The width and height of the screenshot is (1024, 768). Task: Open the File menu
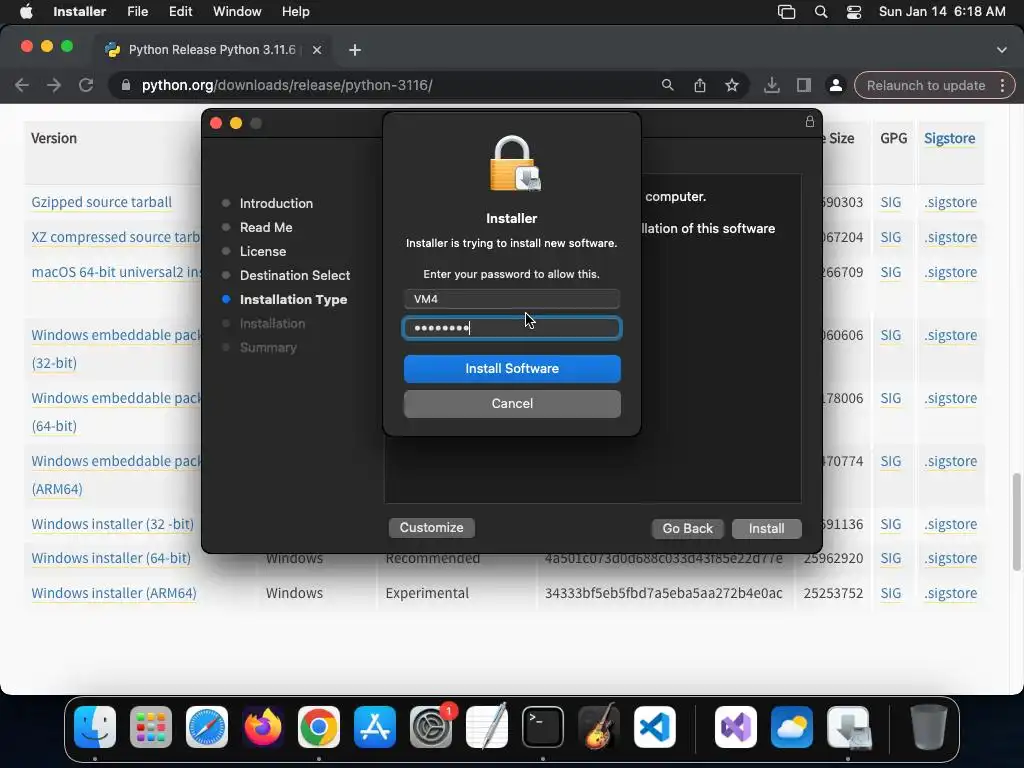[137, 12]
